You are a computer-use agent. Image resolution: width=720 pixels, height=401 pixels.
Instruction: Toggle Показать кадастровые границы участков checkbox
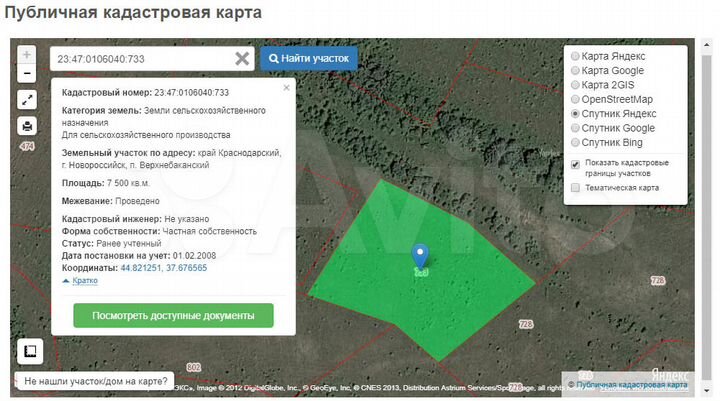pos(575,164)
